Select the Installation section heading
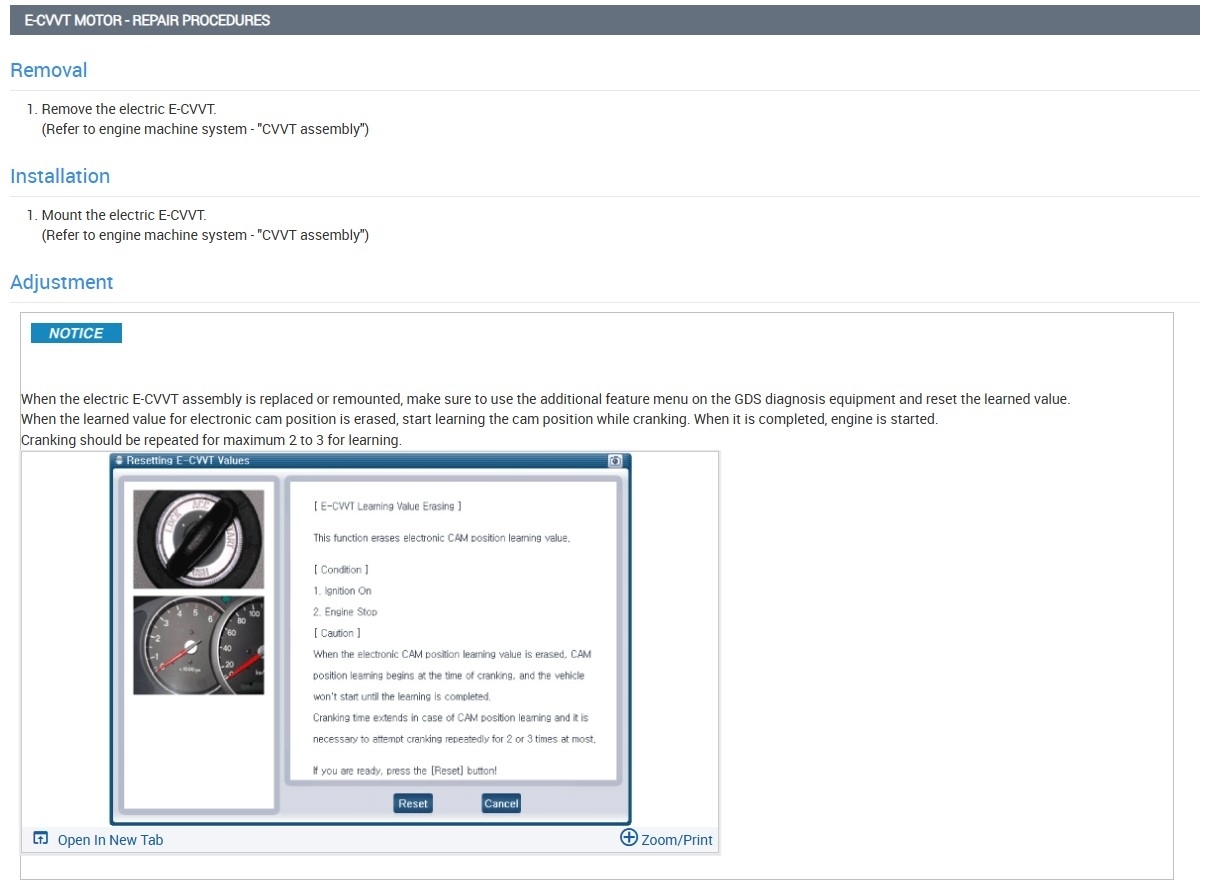The width and height of the screenshot is (1208, 893). 60,176
